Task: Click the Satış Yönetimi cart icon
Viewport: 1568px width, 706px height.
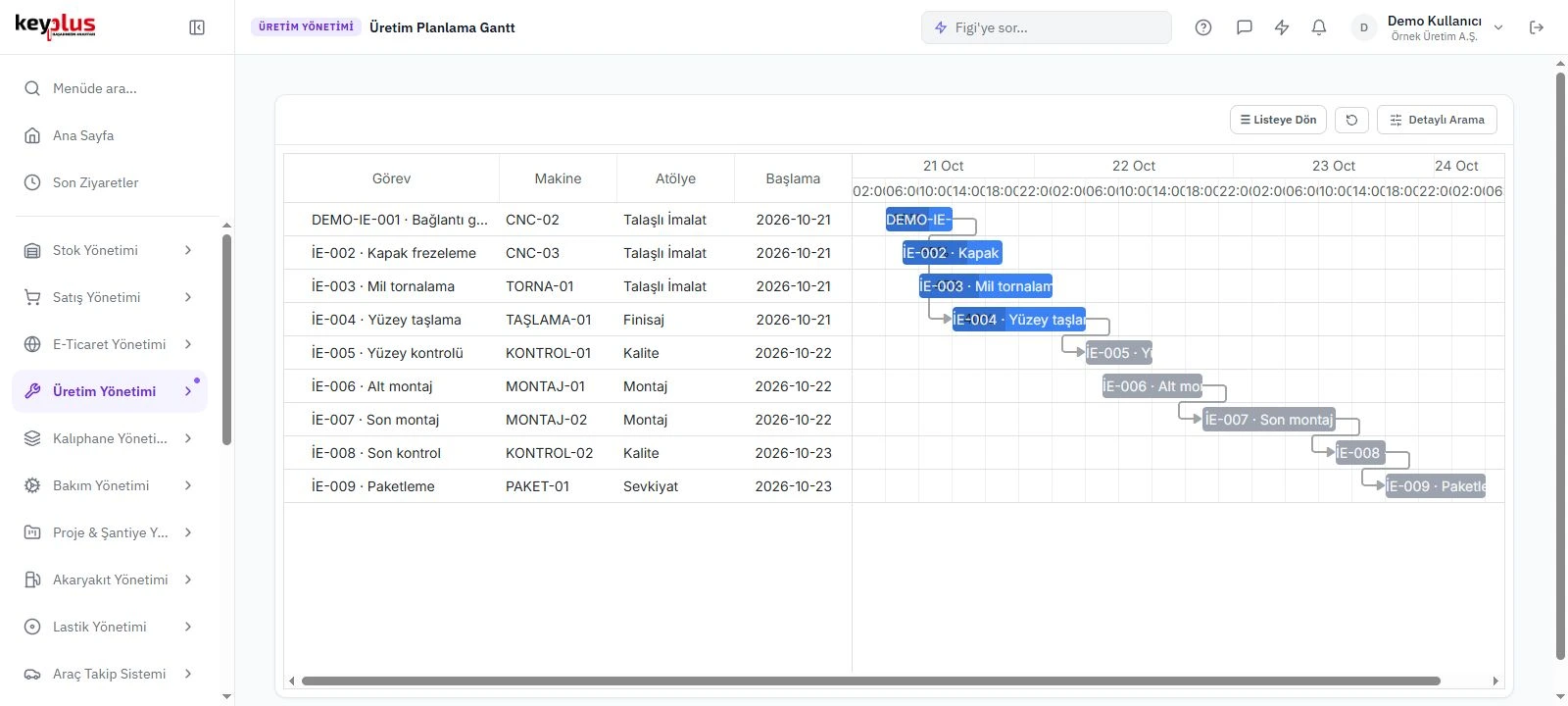Action: click(32, 297)
